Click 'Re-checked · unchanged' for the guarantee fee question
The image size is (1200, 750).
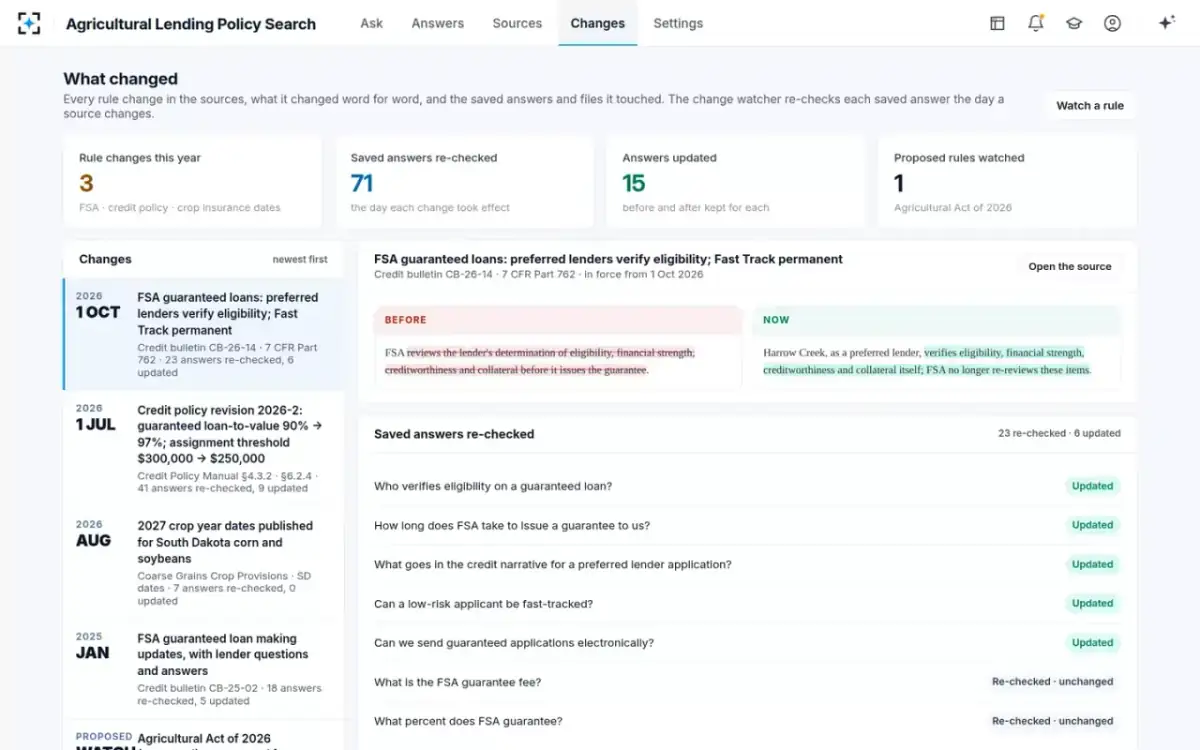pyautogui.click(x=1052, y=682)
